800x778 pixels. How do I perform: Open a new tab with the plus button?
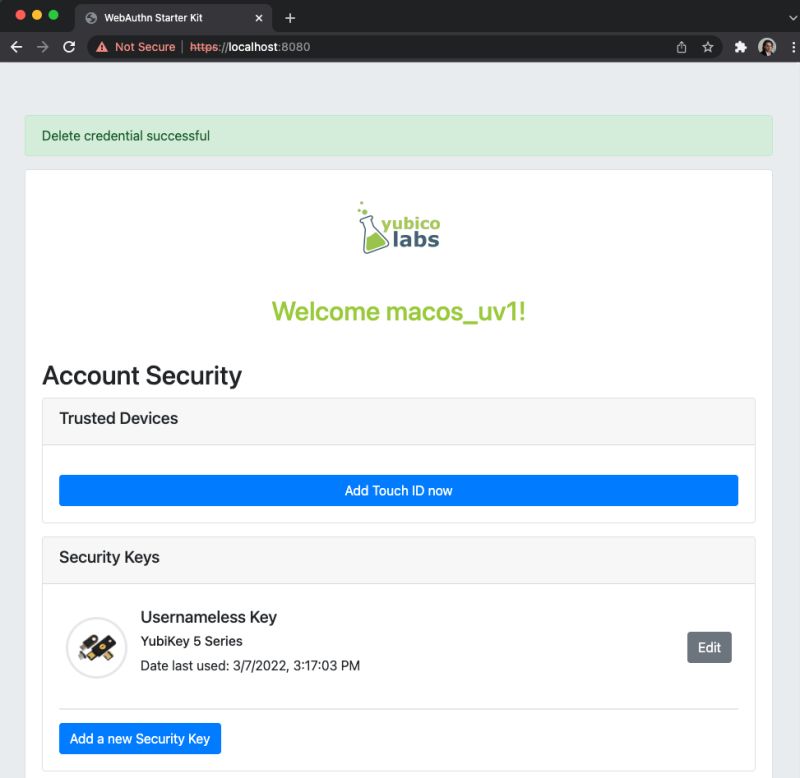click(290, 17)
